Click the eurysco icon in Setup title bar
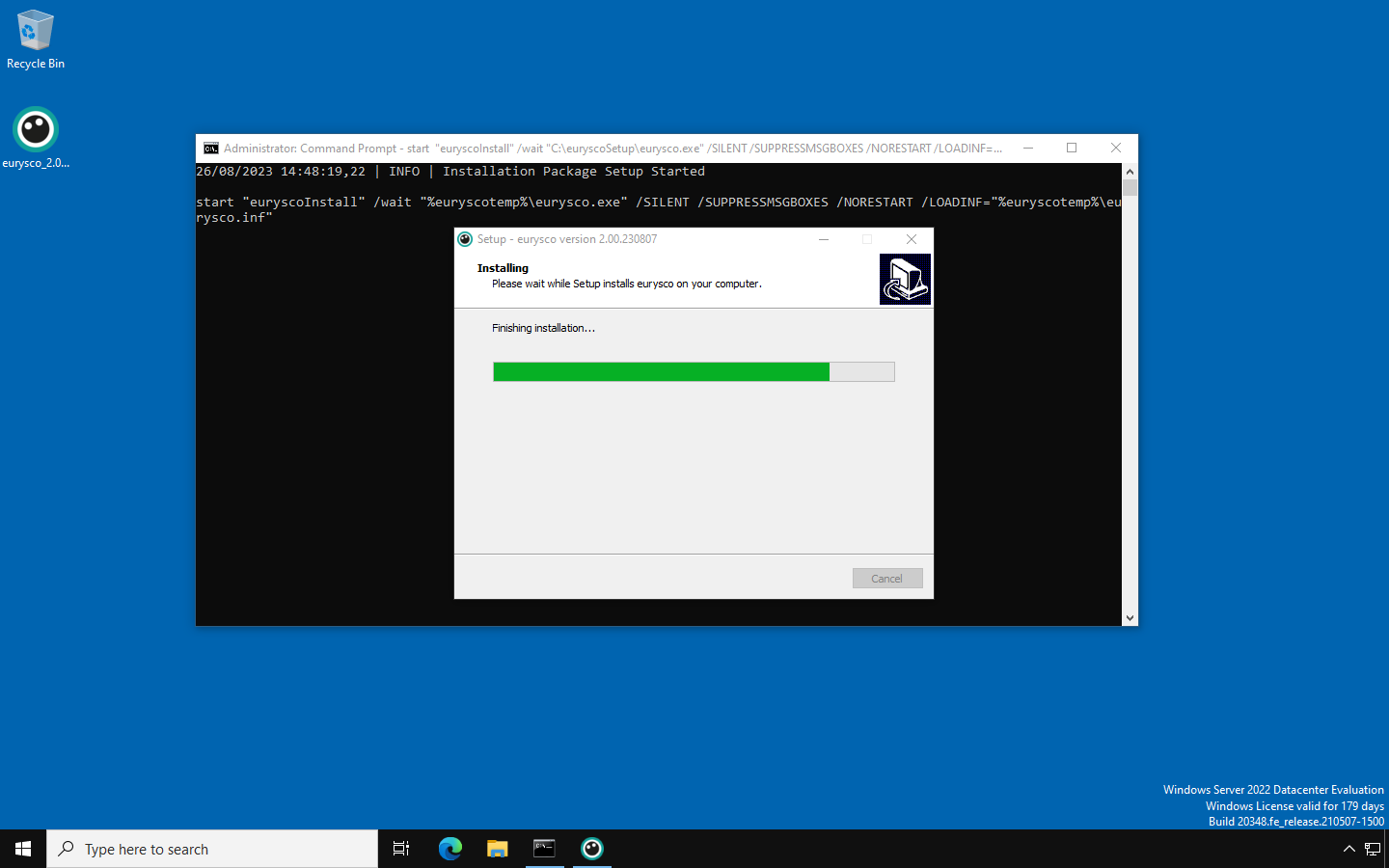This screenshot has height=868, width=1389. coord(465,239)
